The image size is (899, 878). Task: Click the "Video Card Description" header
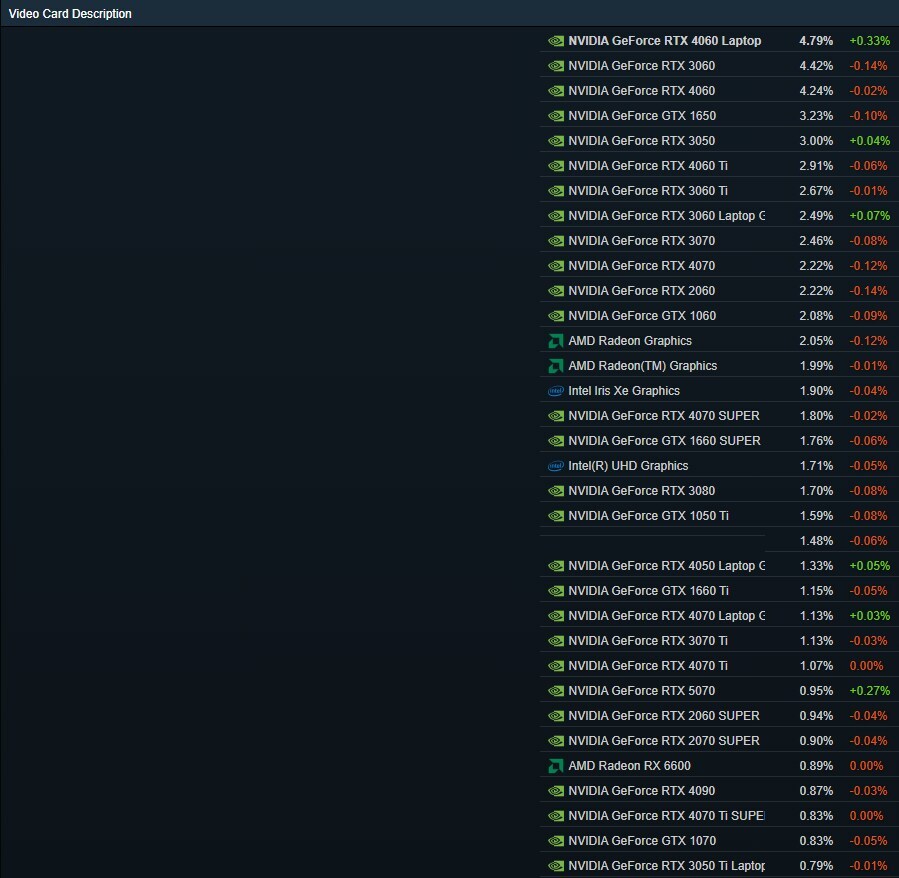coord(70,14)
